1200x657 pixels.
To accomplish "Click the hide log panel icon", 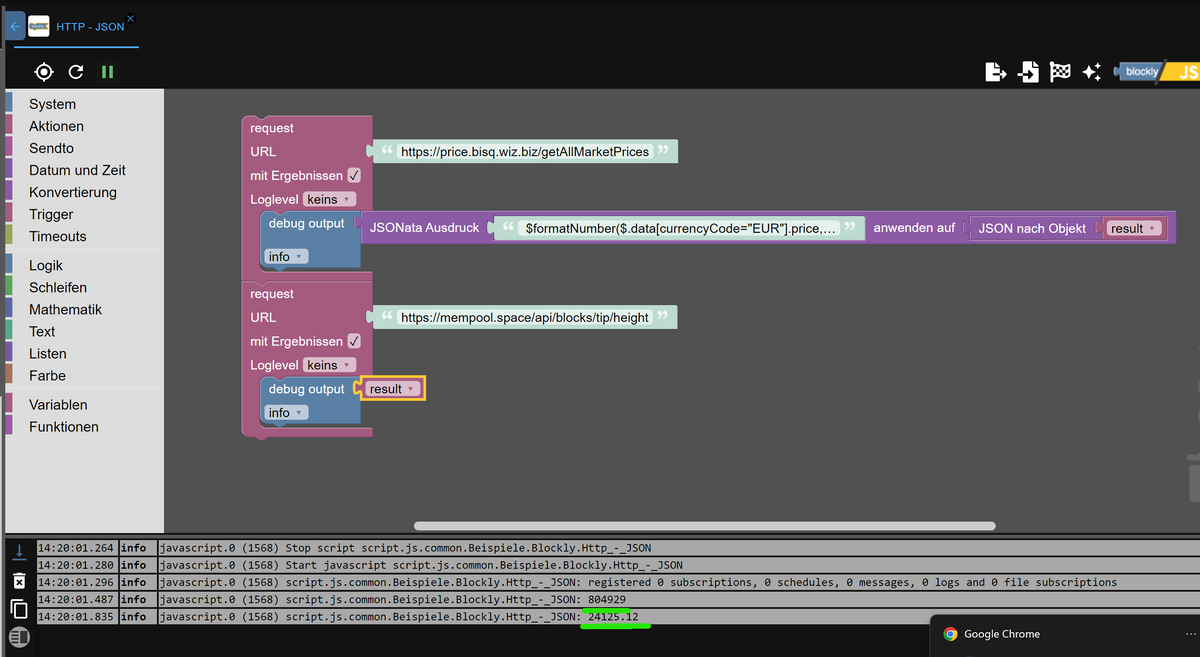I will click(18, 637).
